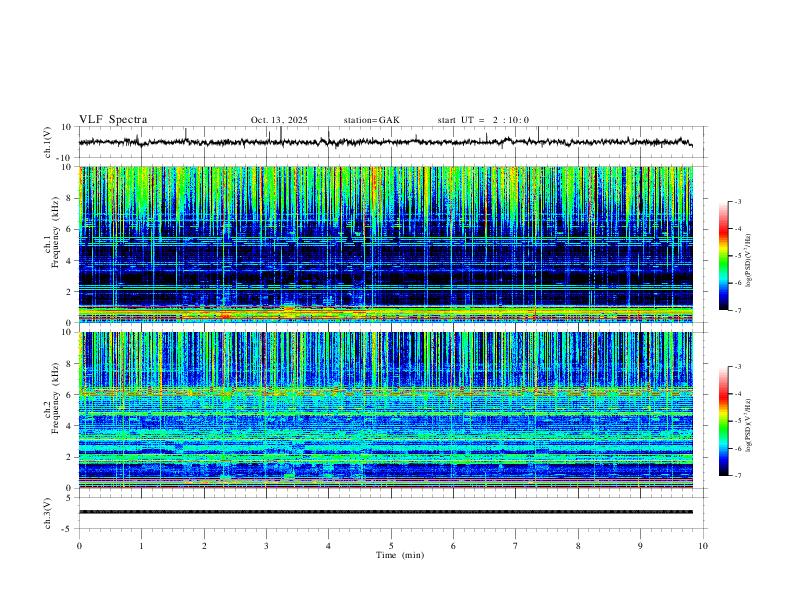792x612 pixels.
Task: Click the "Time (min)" axis title
Action: (400, 555)
